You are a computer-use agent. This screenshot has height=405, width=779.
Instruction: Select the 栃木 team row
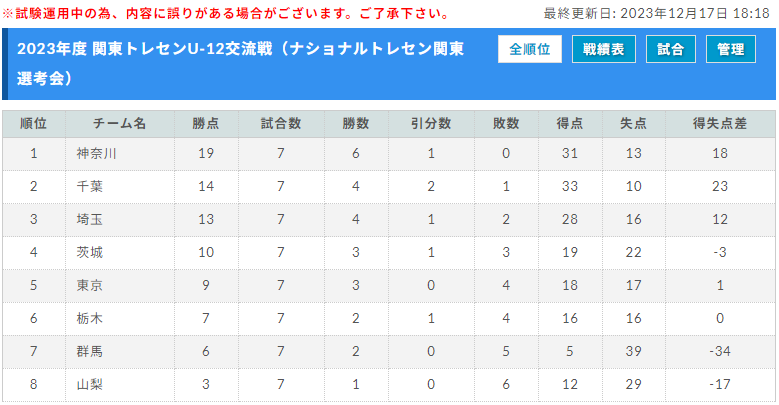(x=389, y=318)
